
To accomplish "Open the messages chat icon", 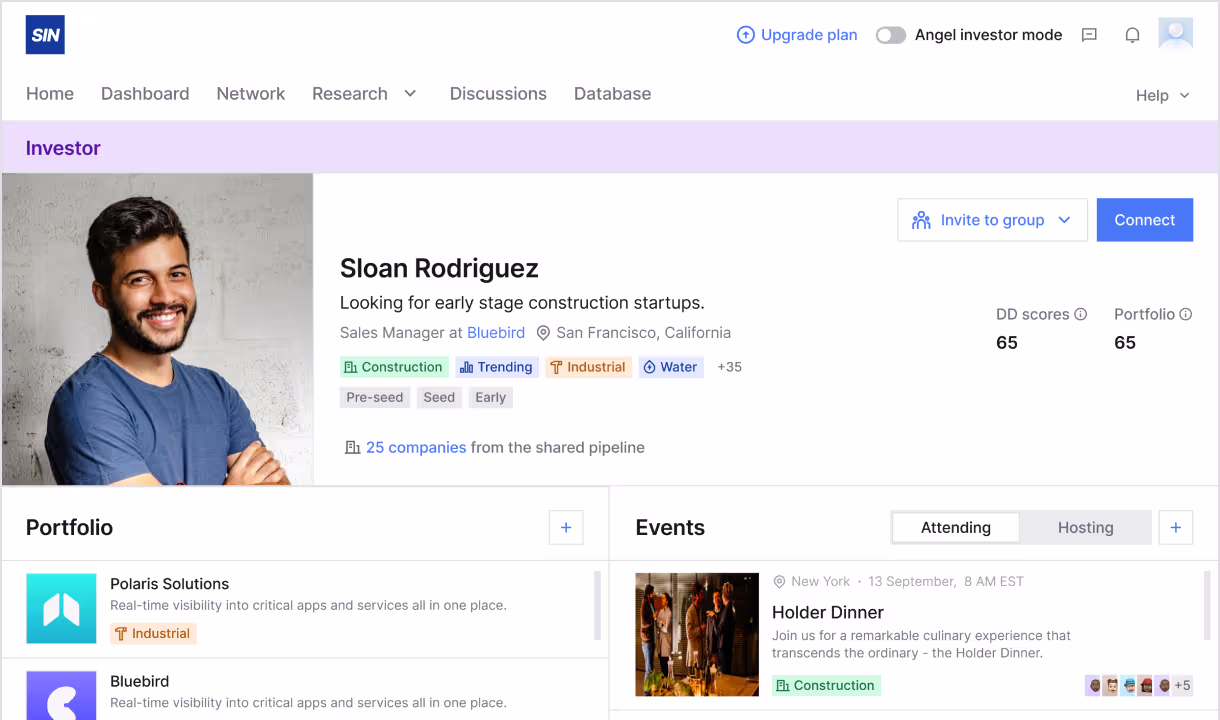I will [x=1090, y=35].
